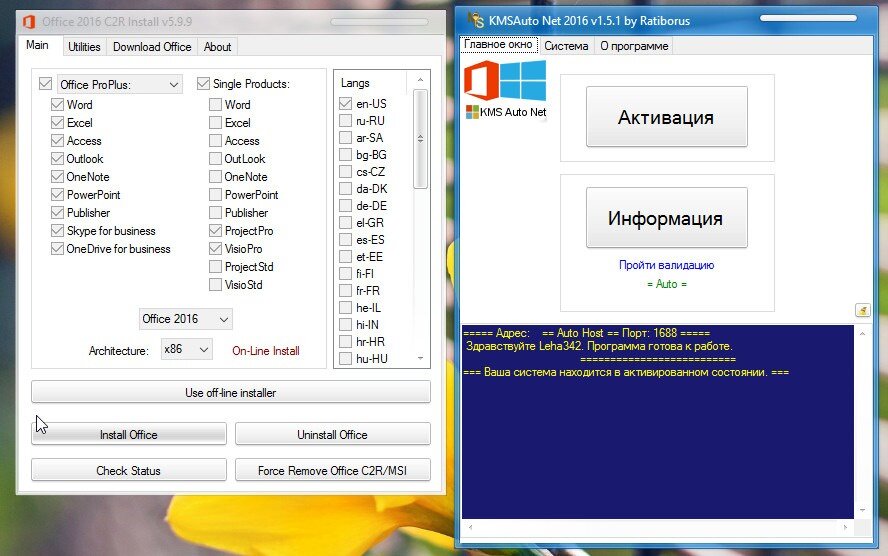Click the Активация button
The height and width of the screenshot is (556, 888).
tap(667, 117)
